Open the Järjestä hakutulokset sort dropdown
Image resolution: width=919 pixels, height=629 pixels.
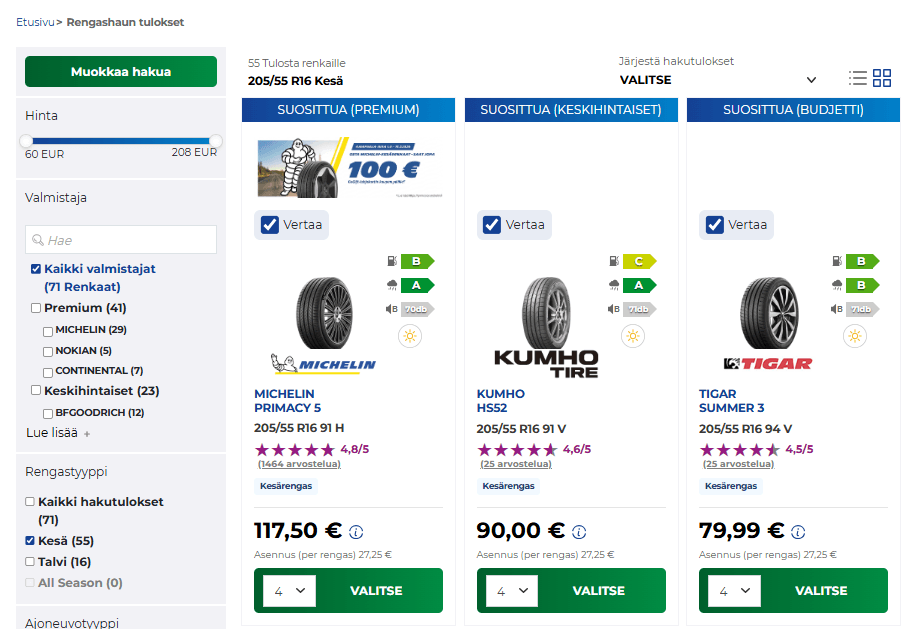point(718,80)
